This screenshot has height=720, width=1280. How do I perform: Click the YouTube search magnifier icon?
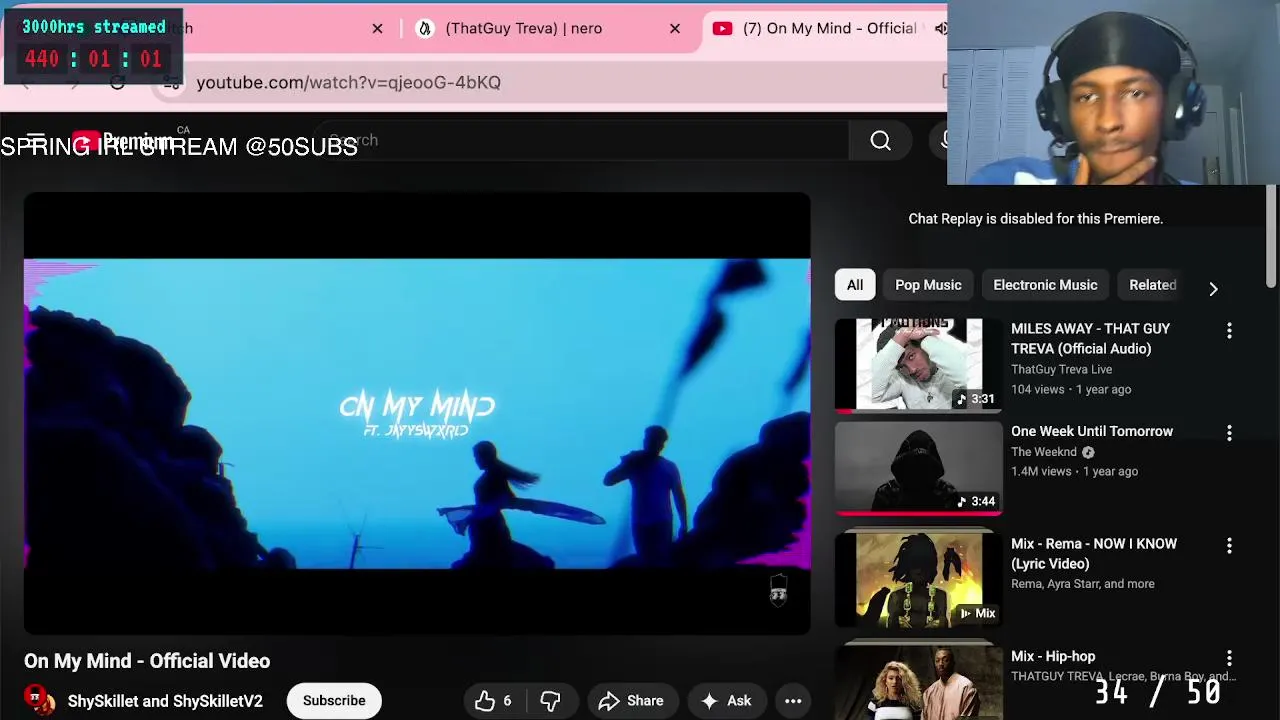880,141
